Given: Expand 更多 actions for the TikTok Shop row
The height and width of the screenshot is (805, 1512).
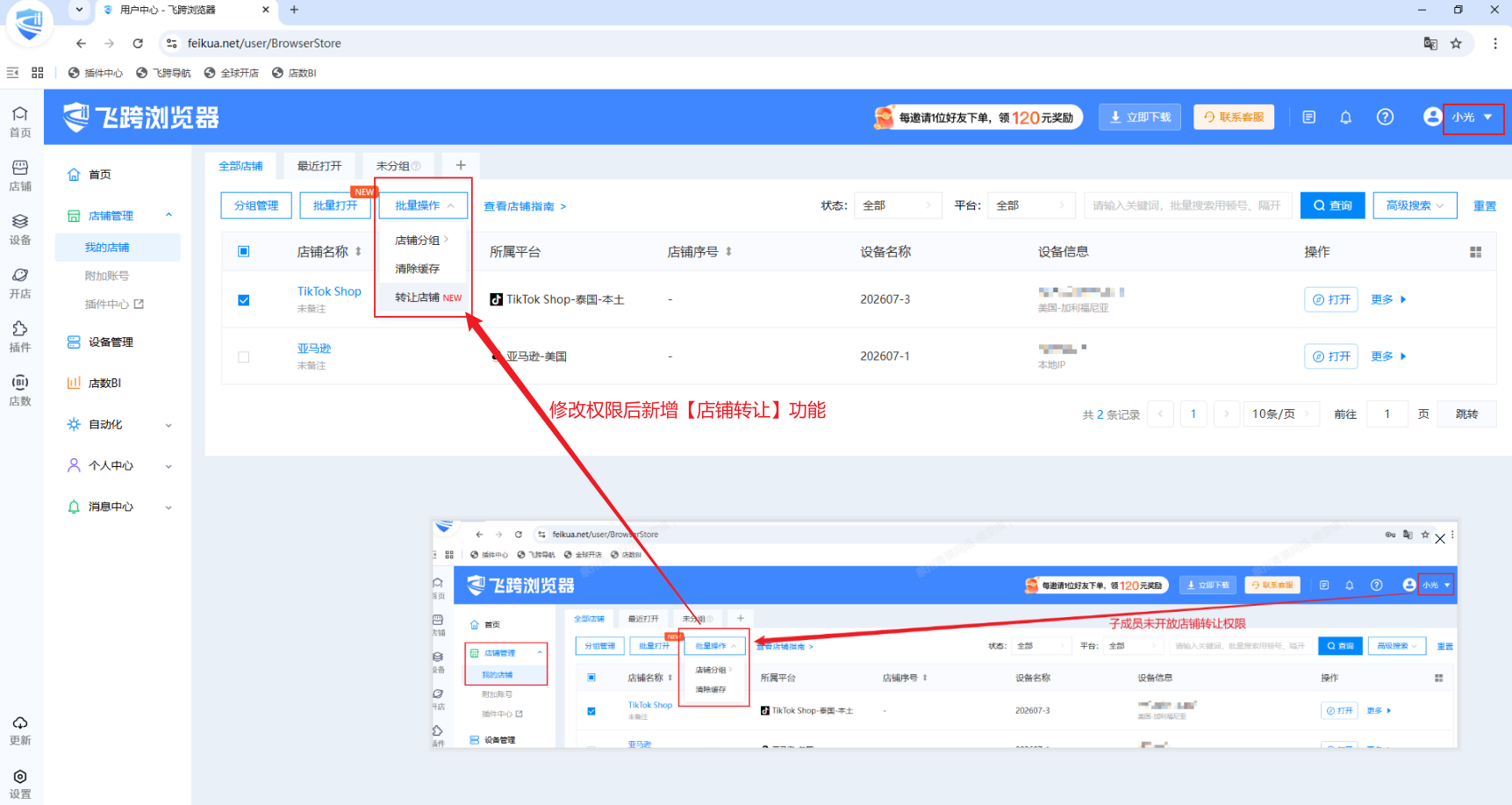Looking at the screenshot, I should (1388, 300).
